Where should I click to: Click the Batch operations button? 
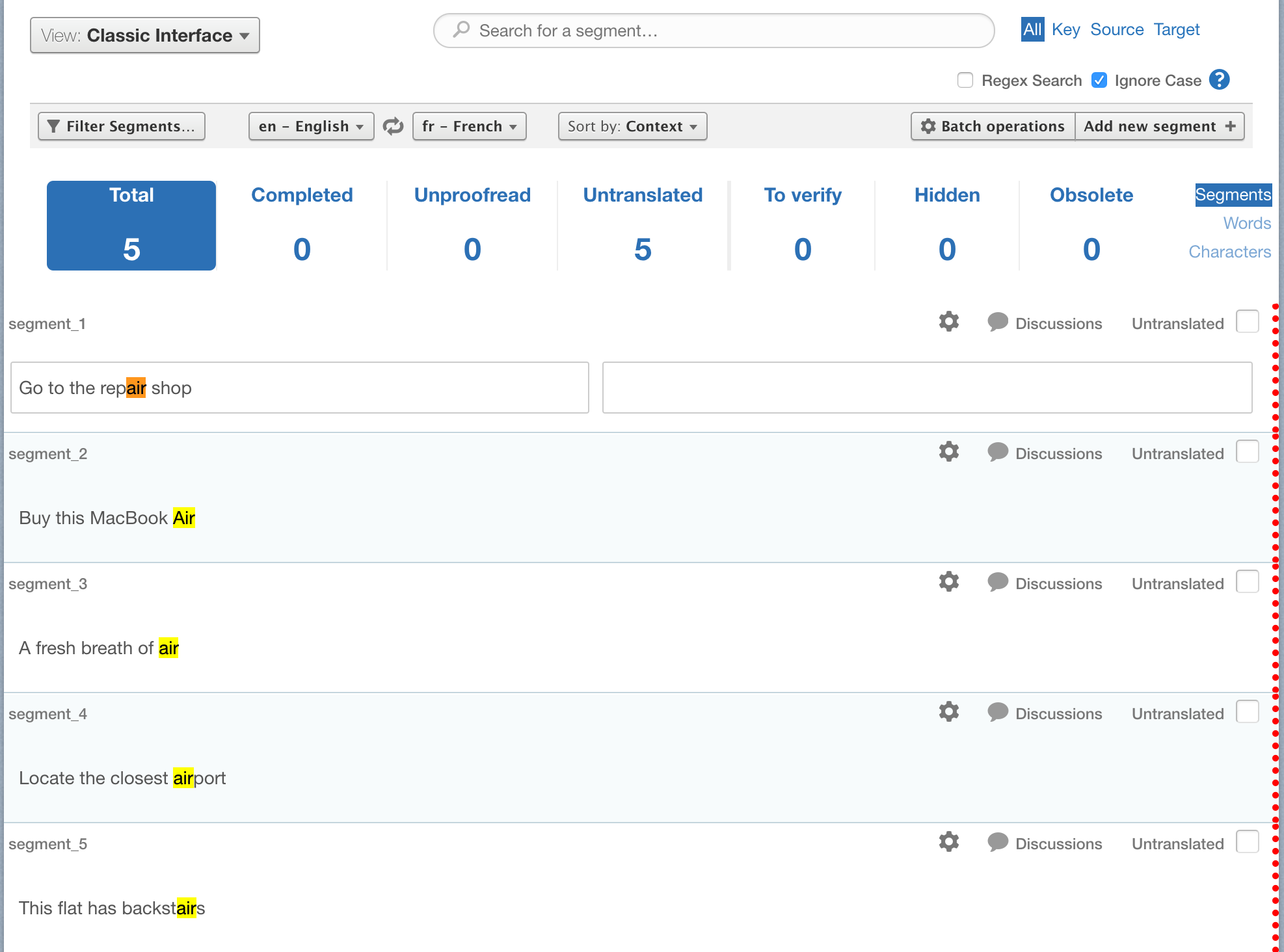(x=993, y=126)
